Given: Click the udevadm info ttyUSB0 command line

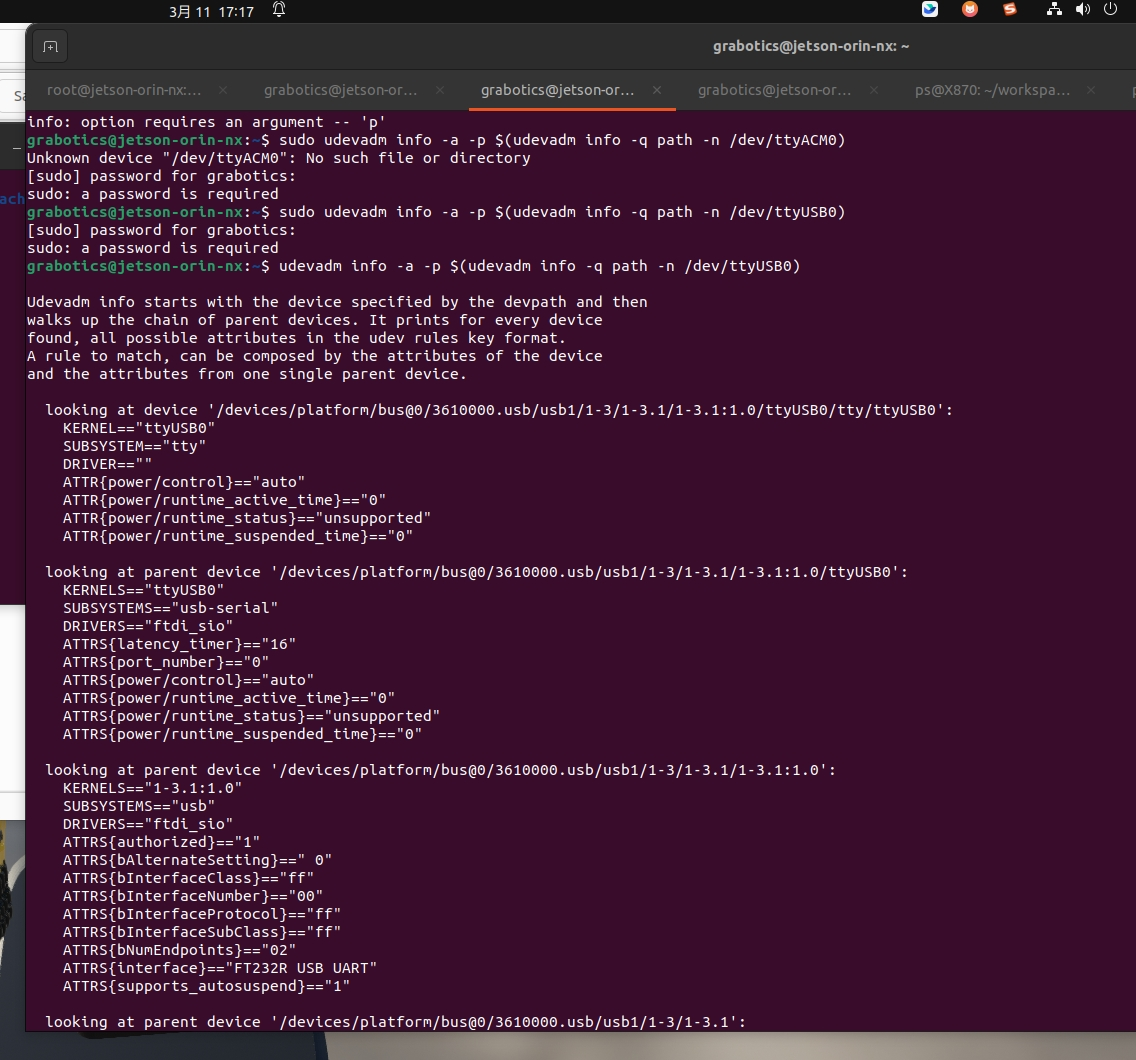Looking at the screenshot, I should pos(540,266).
